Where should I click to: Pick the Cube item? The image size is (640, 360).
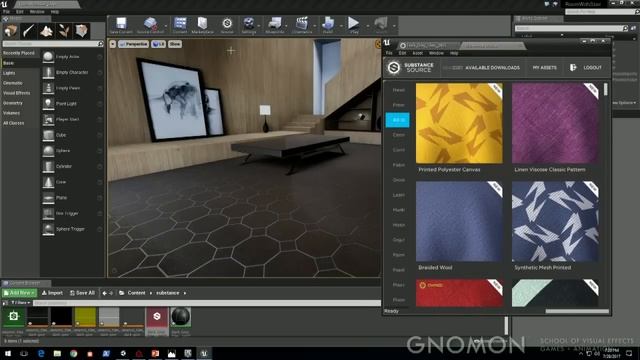(x=72, y=135)
